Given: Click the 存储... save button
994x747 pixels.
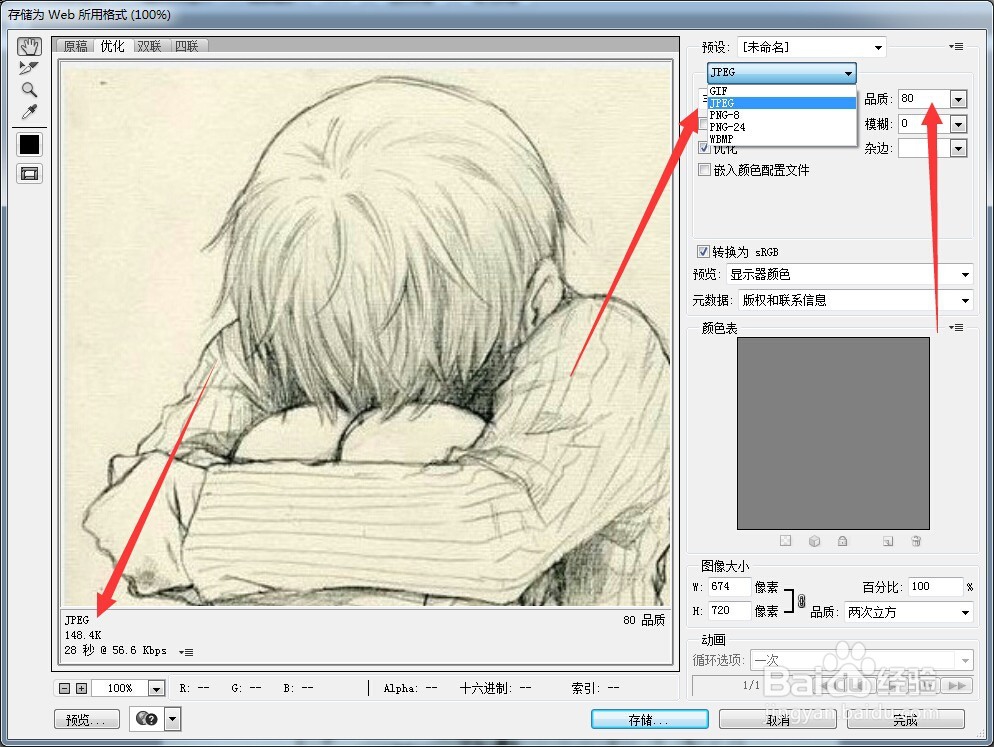Looking at the screenshot, I should [x=649, y=719].
